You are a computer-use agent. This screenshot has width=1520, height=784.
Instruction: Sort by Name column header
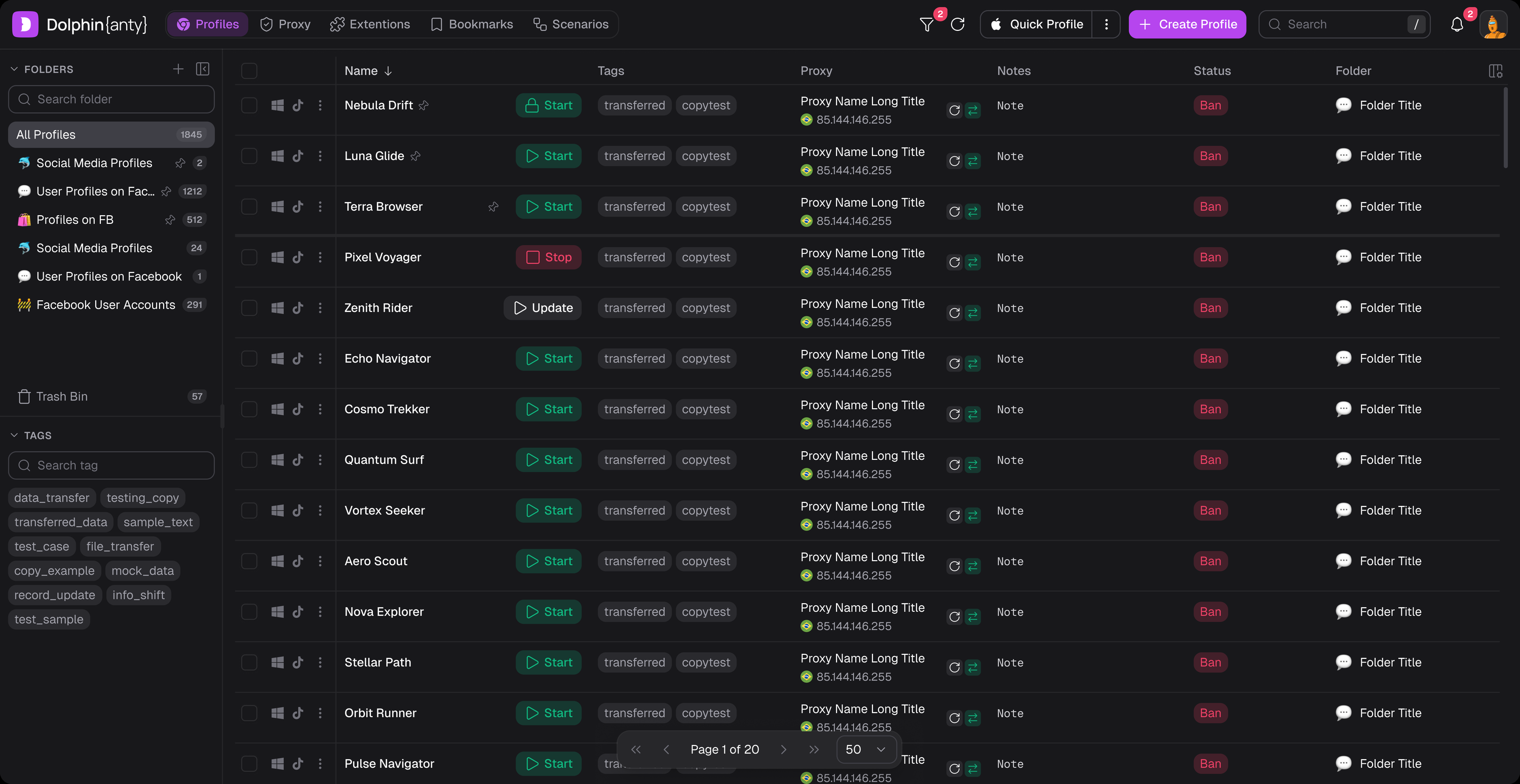[368, 71]
